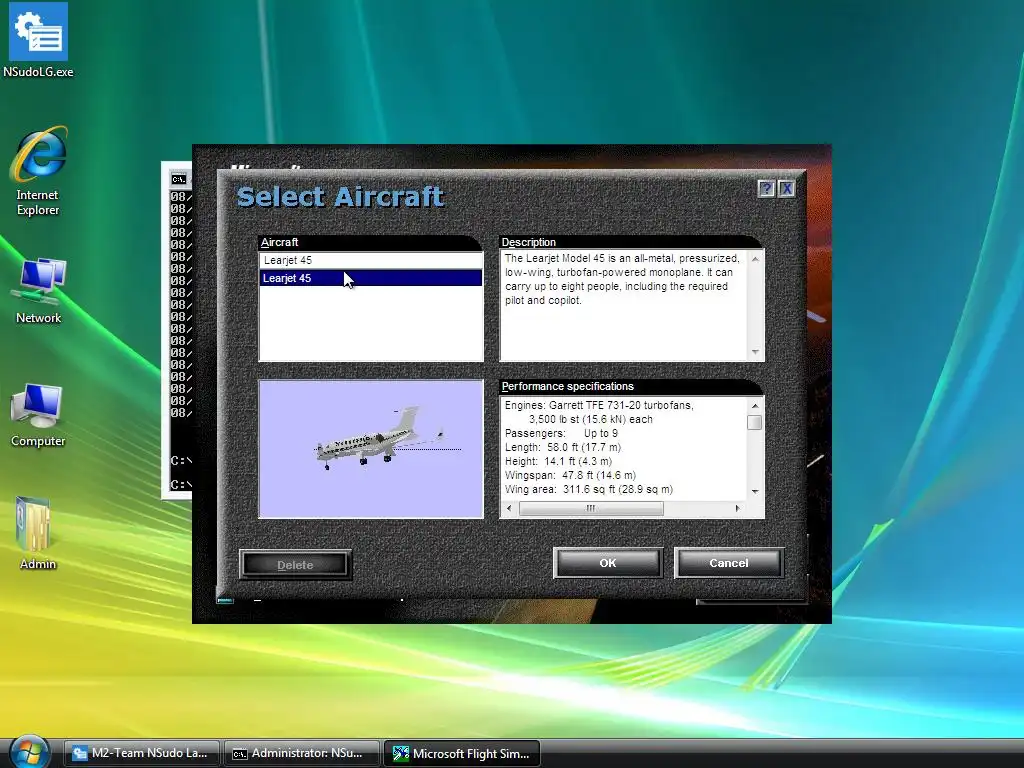Switch to M2-Team NSudo Launcher taskbar button
The width and height of the screenshot is (1024, 768).
coord(142,753)
